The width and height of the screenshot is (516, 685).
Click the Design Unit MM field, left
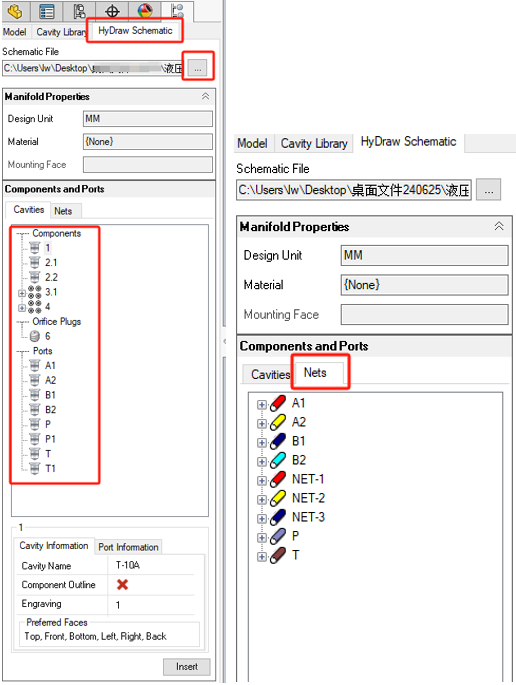click(148, 119)
